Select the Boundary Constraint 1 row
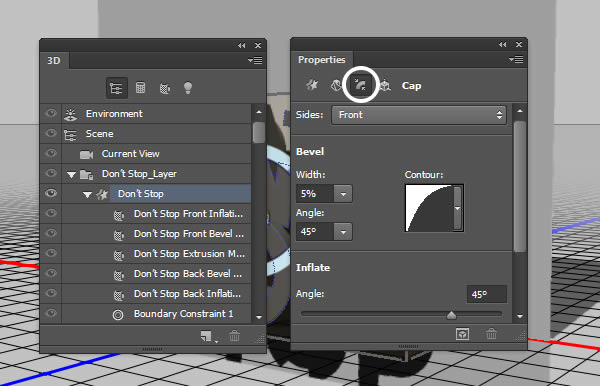600x386 pixels. [157, 313]
